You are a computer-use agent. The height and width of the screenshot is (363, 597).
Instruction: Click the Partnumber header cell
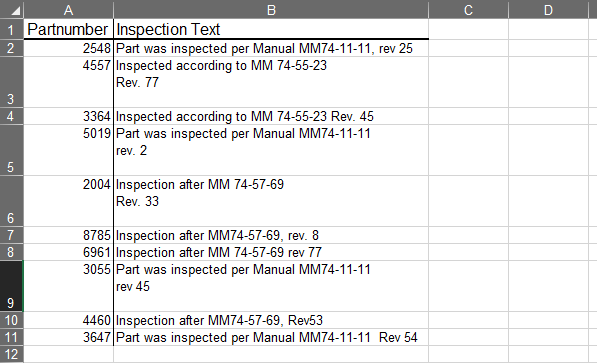click(x=69, y=29)
